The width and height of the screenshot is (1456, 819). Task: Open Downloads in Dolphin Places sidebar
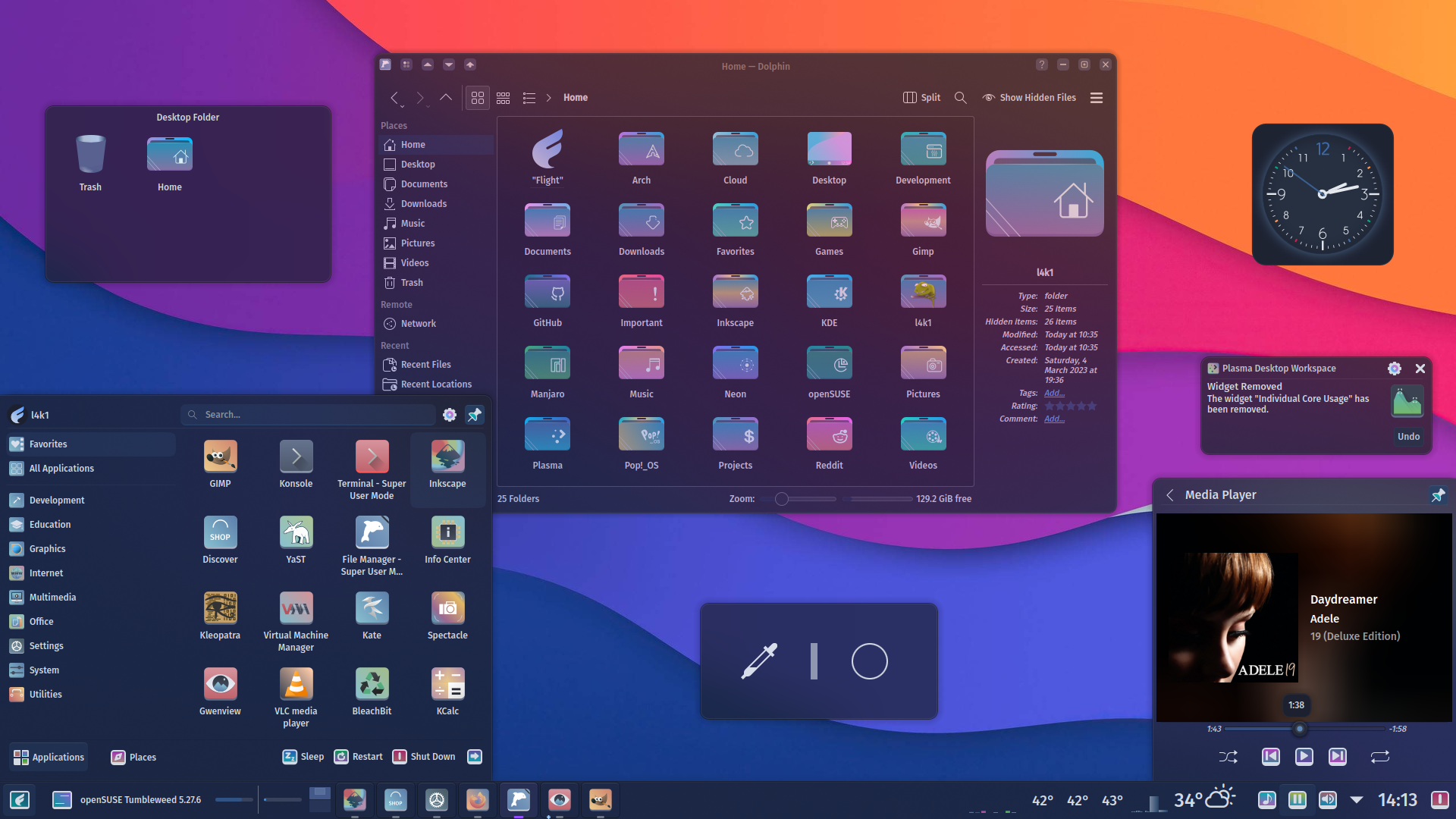436,203
